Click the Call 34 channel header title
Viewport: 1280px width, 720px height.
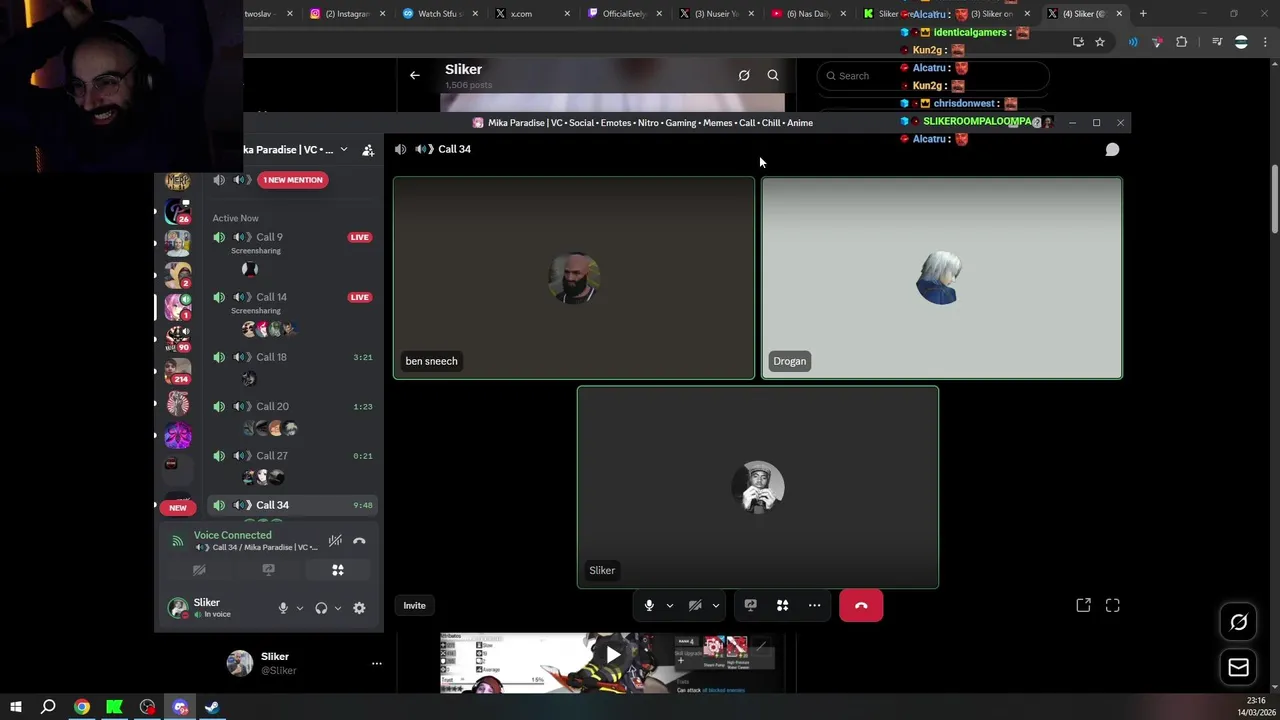click(454, 149)
